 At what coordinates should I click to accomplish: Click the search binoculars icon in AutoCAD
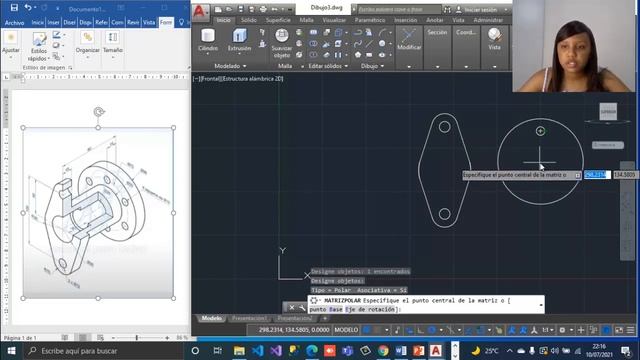448,9
